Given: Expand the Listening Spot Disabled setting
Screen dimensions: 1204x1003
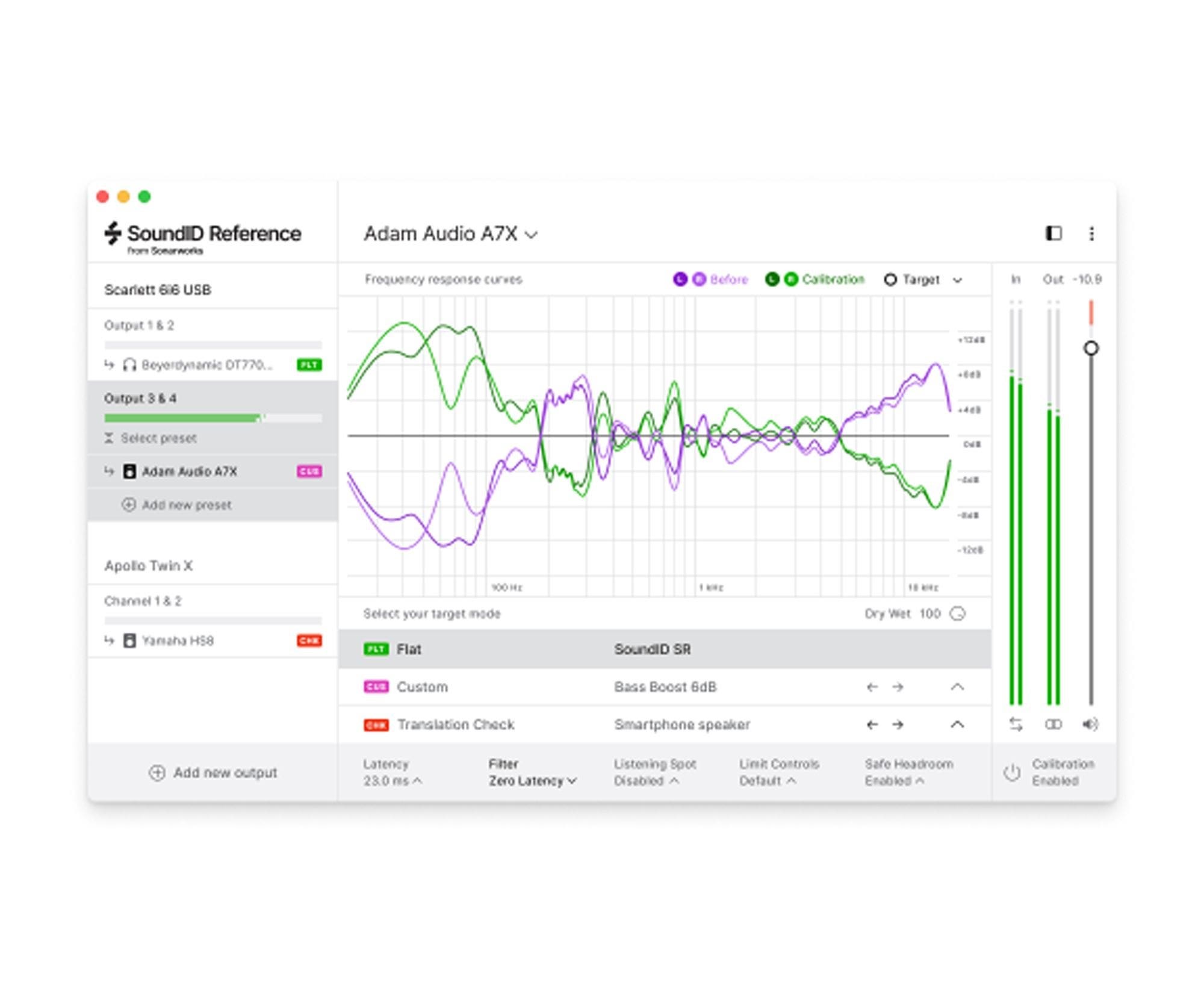Looking at the screenshot, I should pyautogui.click(x=655, y=772).
